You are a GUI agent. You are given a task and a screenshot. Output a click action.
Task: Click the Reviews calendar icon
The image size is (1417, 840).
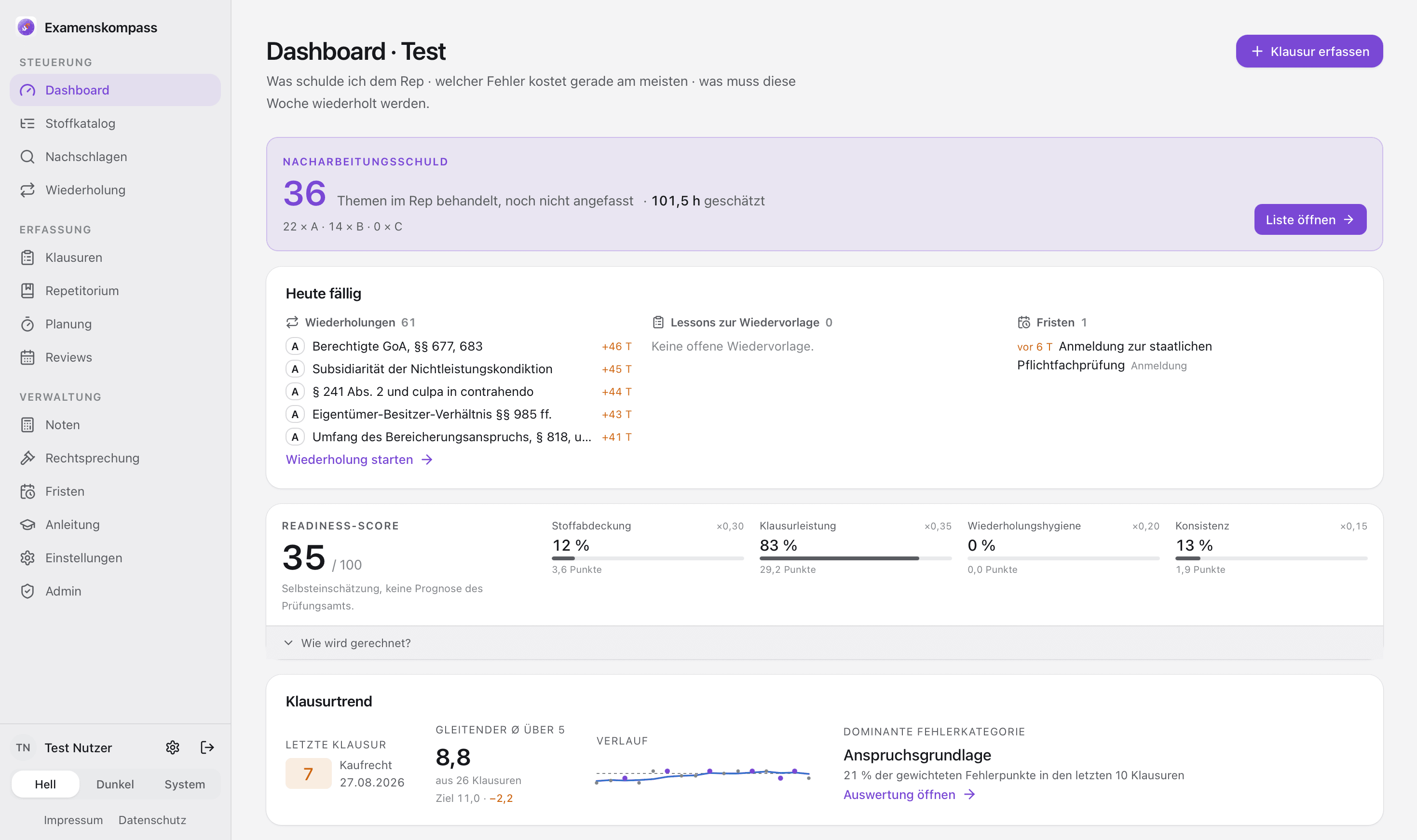pyautogui.click(x=27, y=358)
